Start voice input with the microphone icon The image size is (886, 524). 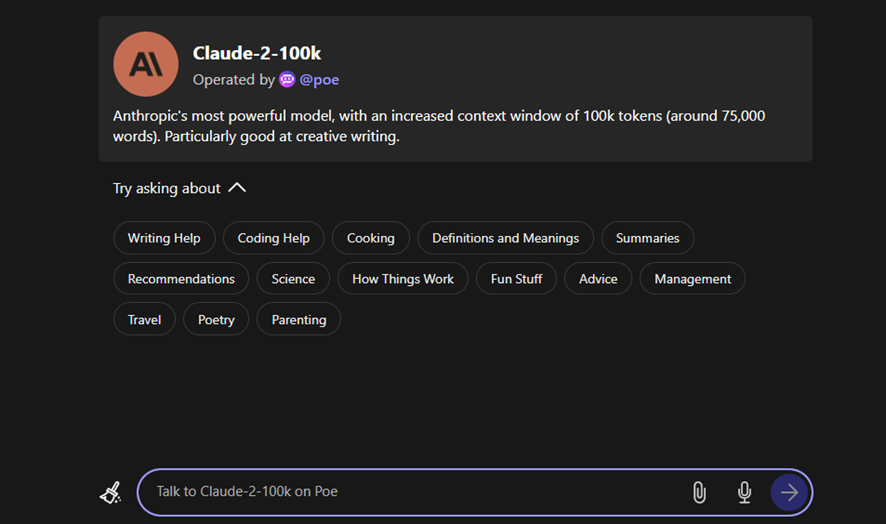pos(744,492)
